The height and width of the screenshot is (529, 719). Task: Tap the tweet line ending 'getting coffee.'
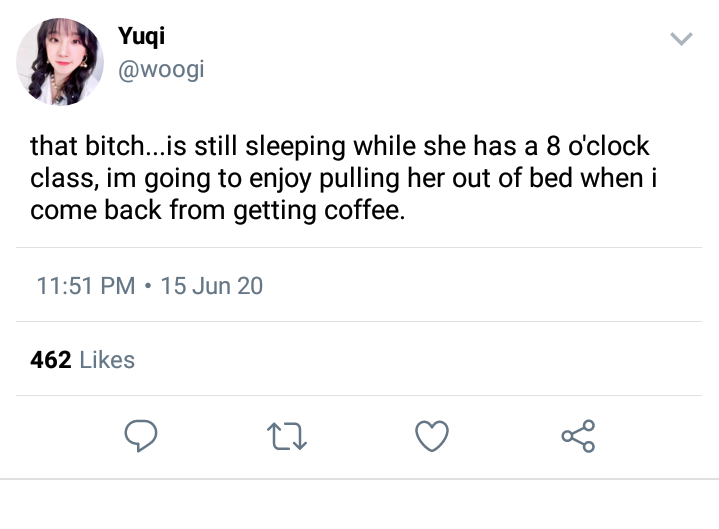coord(218,210)
